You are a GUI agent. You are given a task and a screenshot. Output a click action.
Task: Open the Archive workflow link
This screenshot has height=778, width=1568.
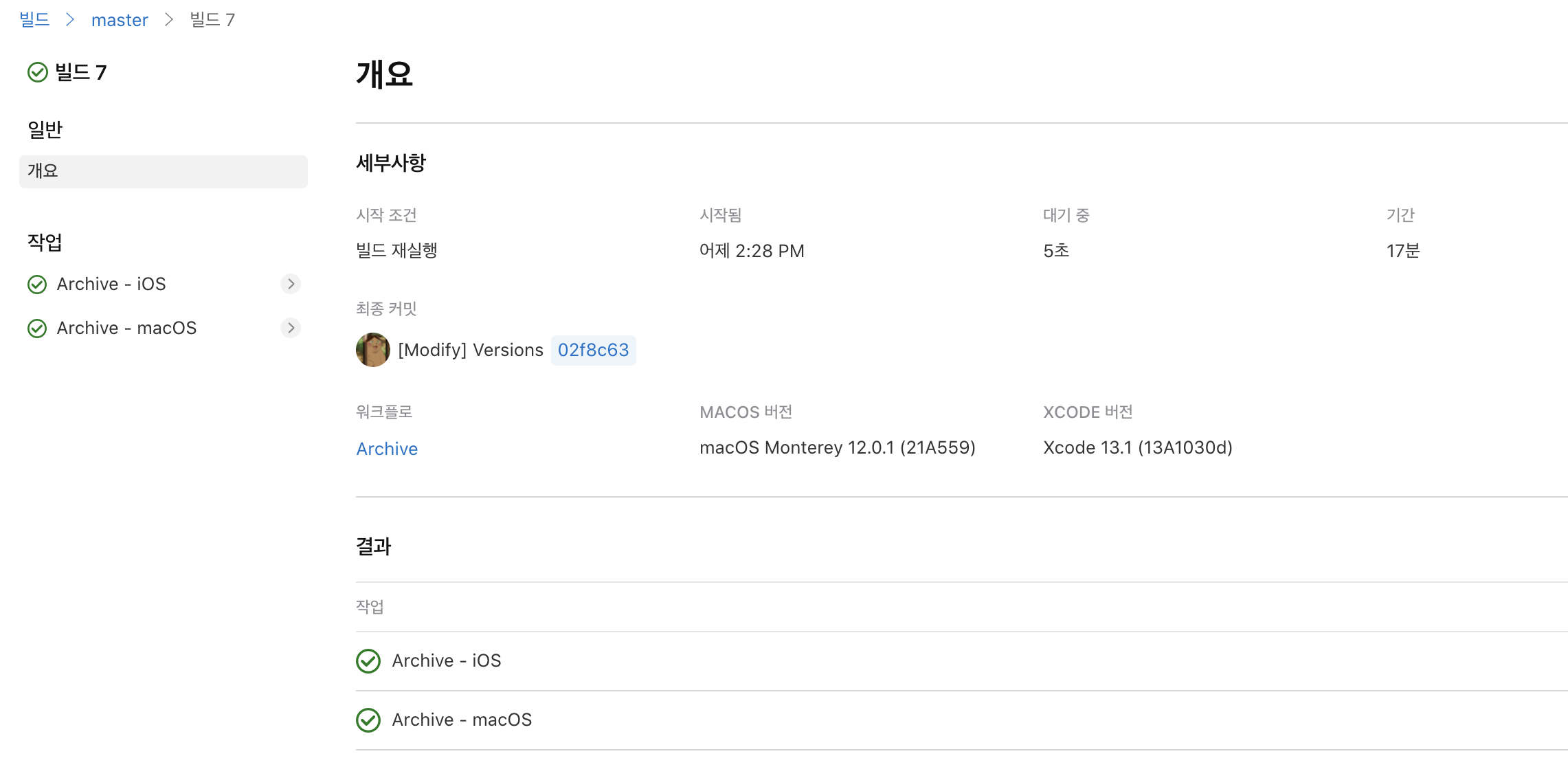click(x=387, y=449)
